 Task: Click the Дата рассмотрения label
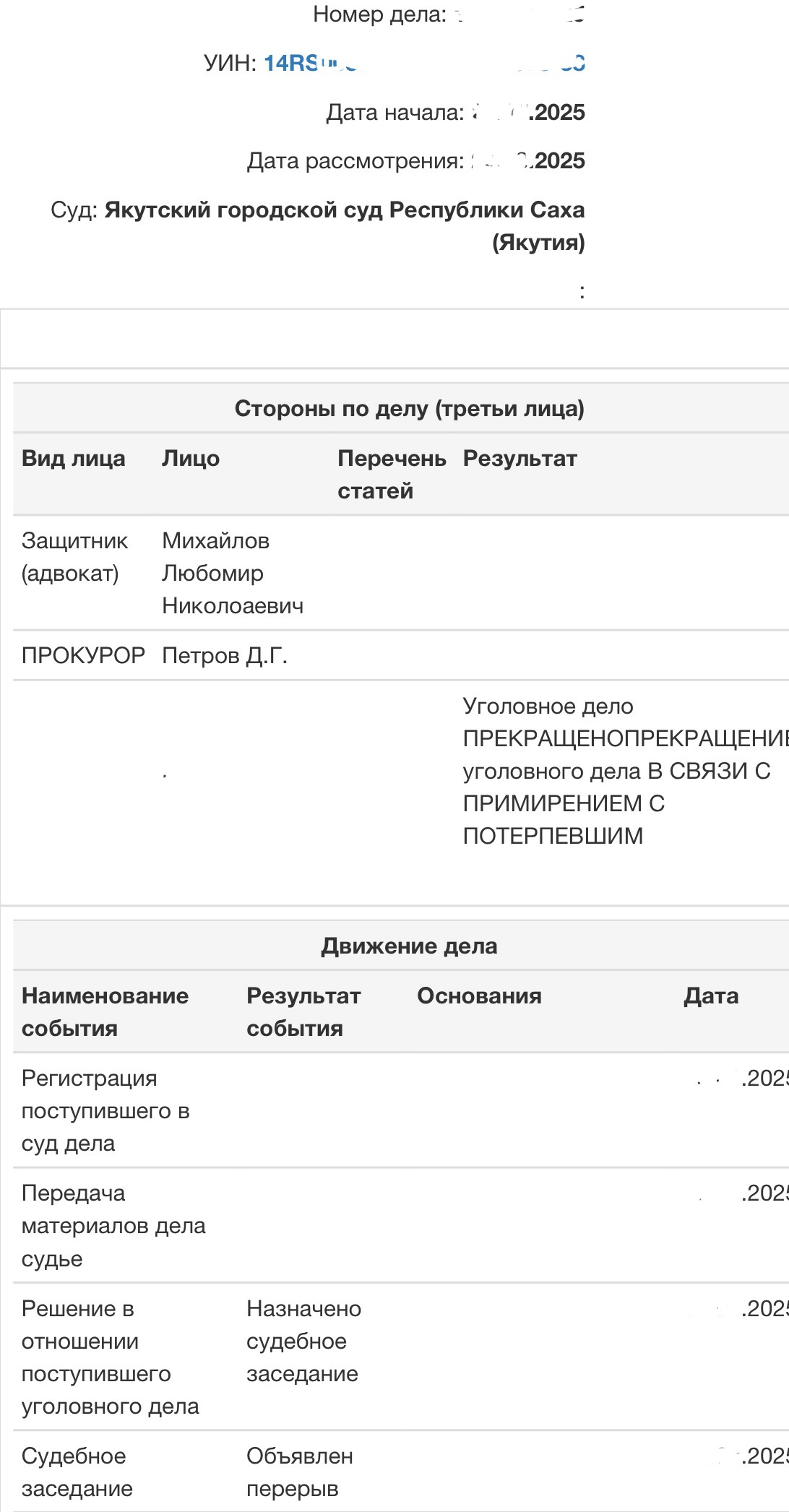point(355,161)
